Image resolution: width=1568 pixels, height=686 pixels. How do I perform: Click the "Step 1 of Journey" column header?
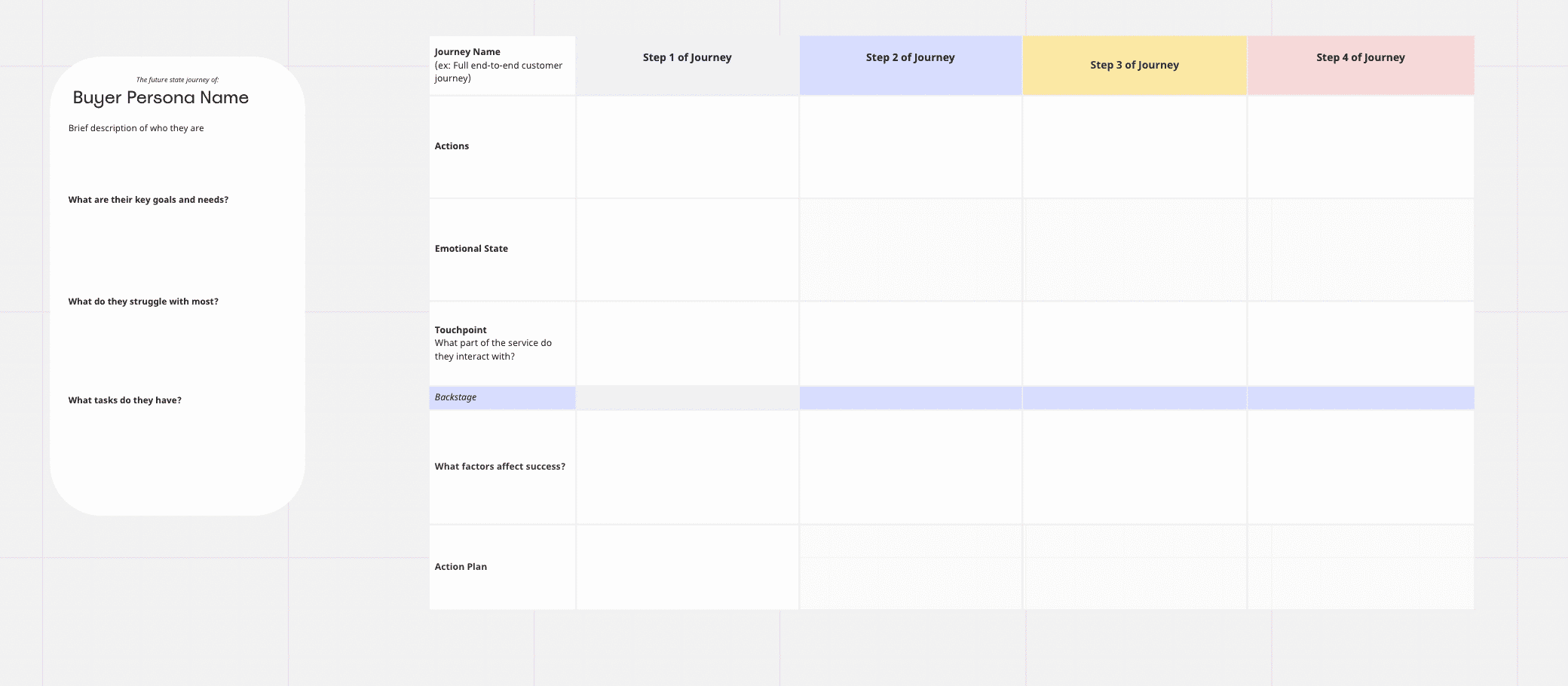[x=687, y=66]
